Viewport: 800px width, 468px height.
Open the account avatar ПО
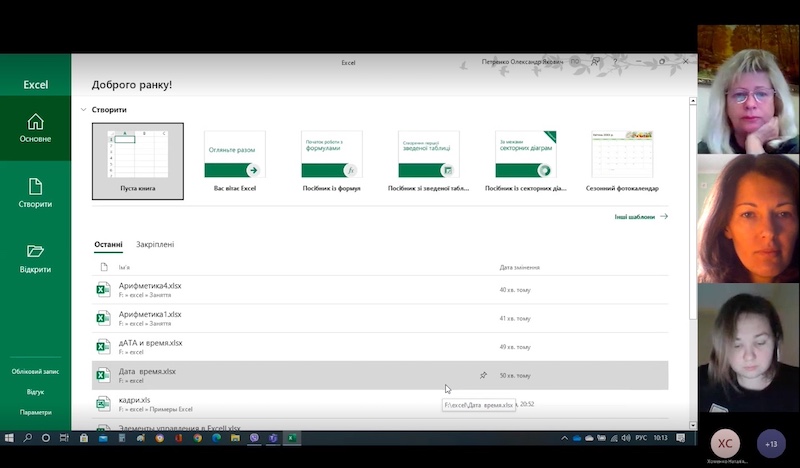click(x=574, y=62)
